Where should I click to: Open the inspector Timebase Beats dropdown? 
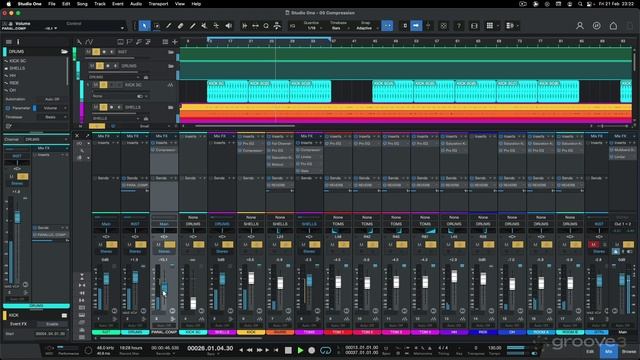(x=53, y=117)
